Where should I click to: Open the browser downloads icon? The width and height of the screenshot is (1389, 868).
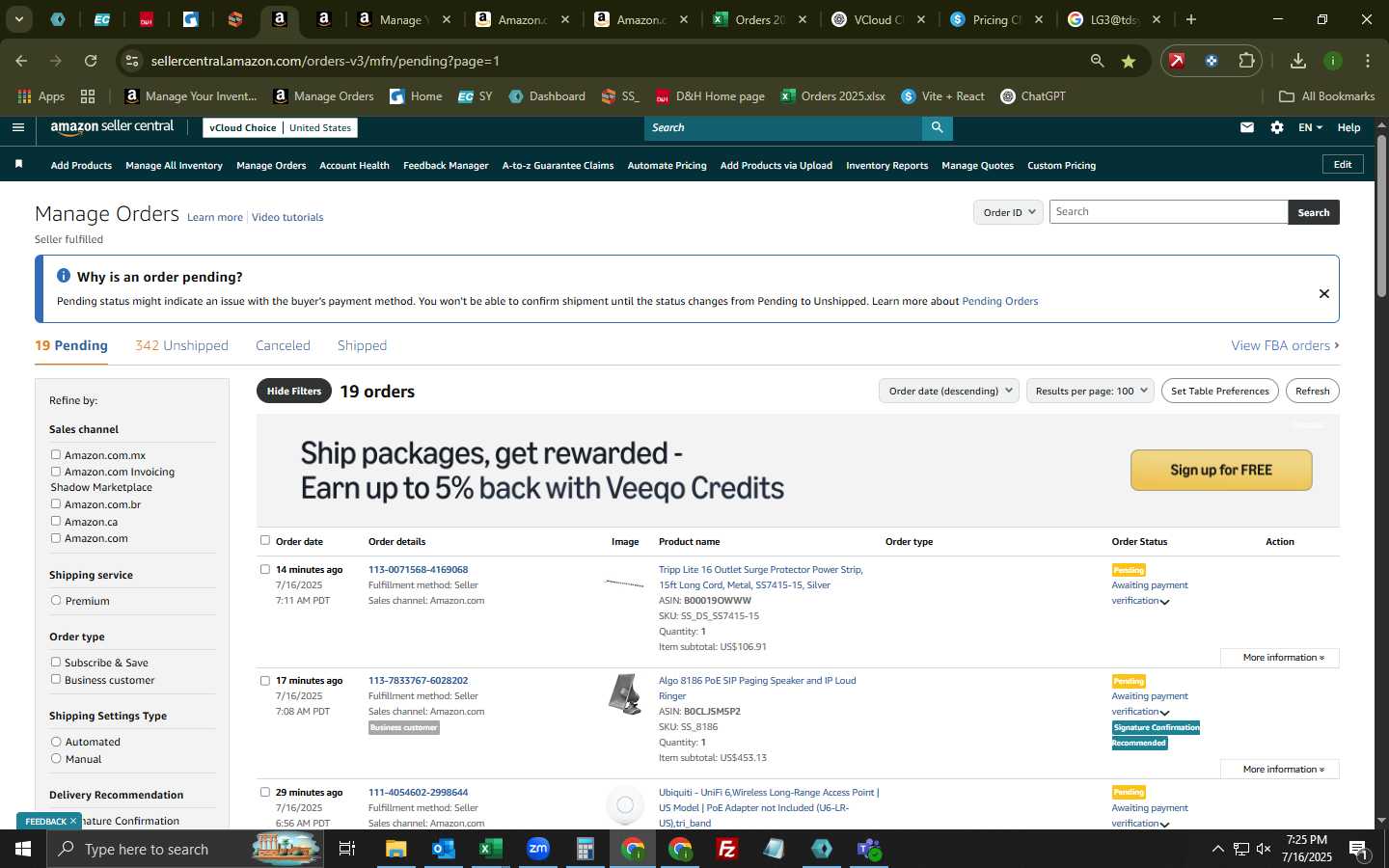click(1298, 61)
